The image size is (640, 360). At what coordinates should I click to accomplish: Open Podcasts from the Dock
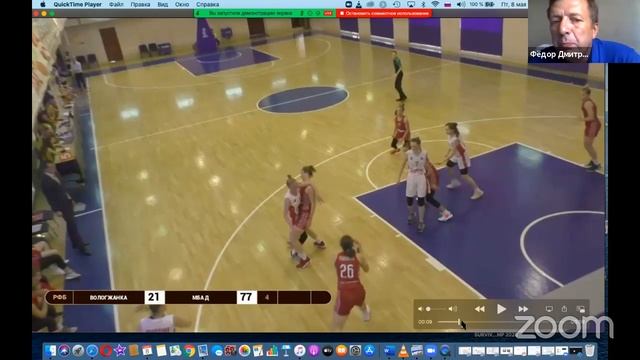click(x=313, y=351)
